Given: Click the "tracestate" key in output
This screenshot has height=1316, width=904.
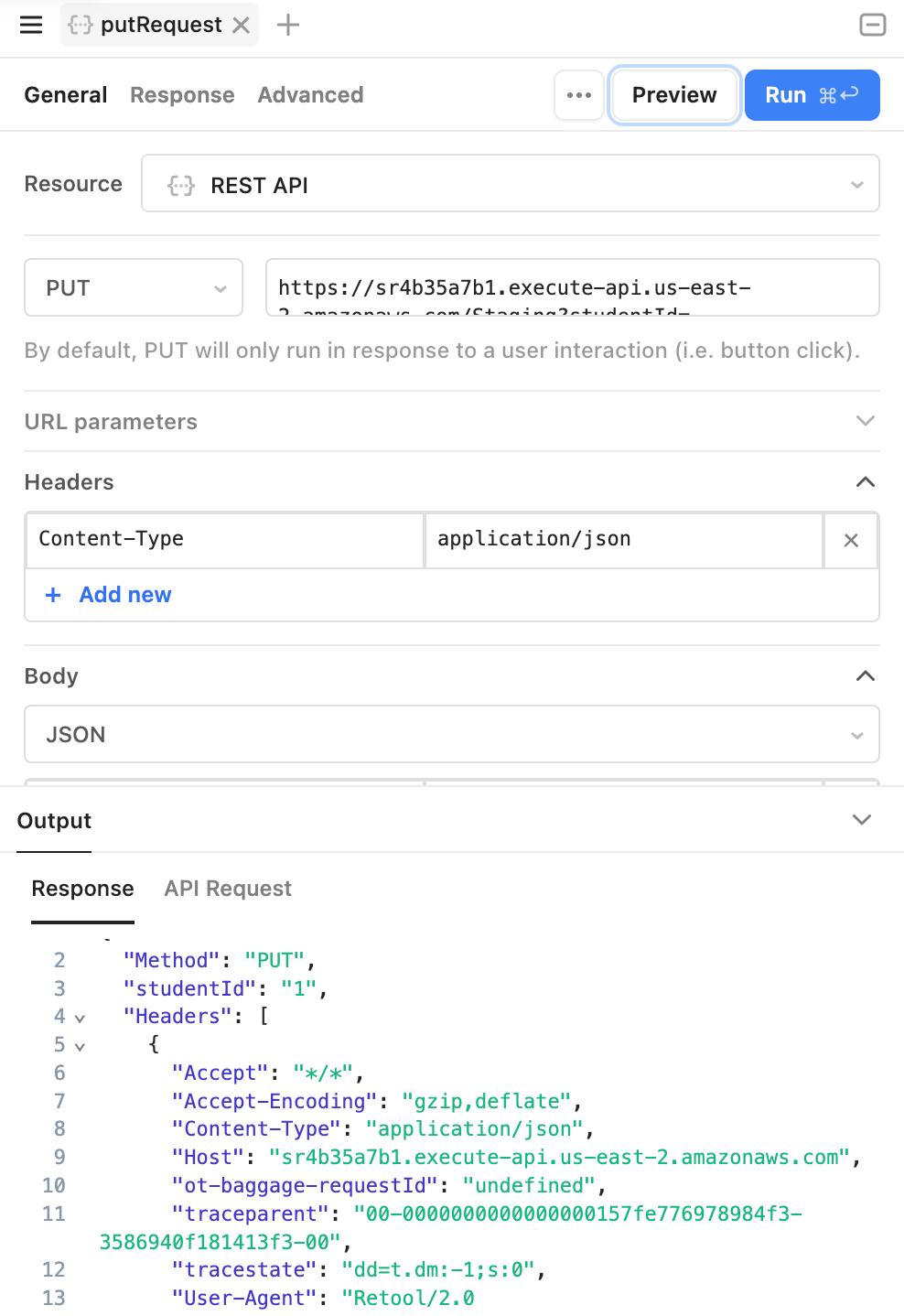Looking at the screenshot, I should click(244, 1269).
